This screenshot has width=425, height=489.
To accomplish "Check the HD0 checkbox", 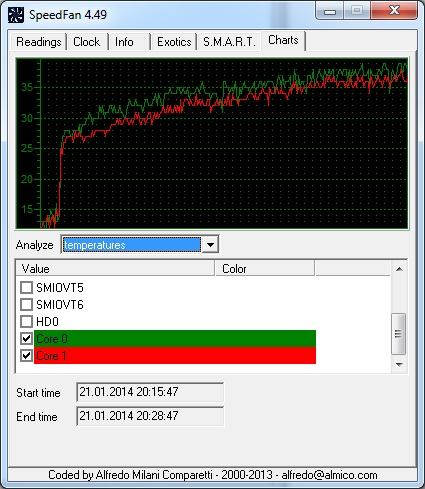I will coord(26,322).
